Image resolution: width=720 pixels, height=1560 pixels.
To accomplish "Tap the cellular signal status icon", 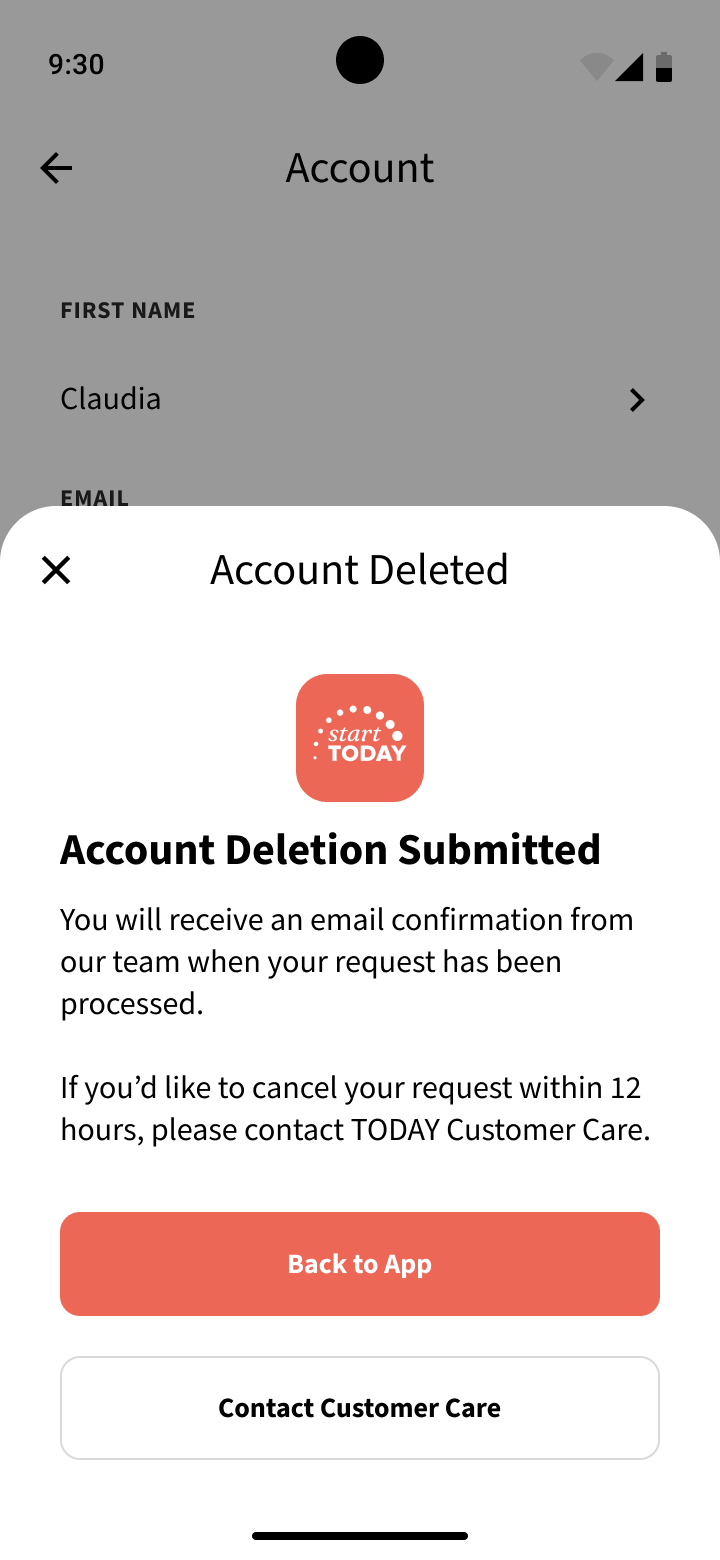I will click(x=629, y=66).
